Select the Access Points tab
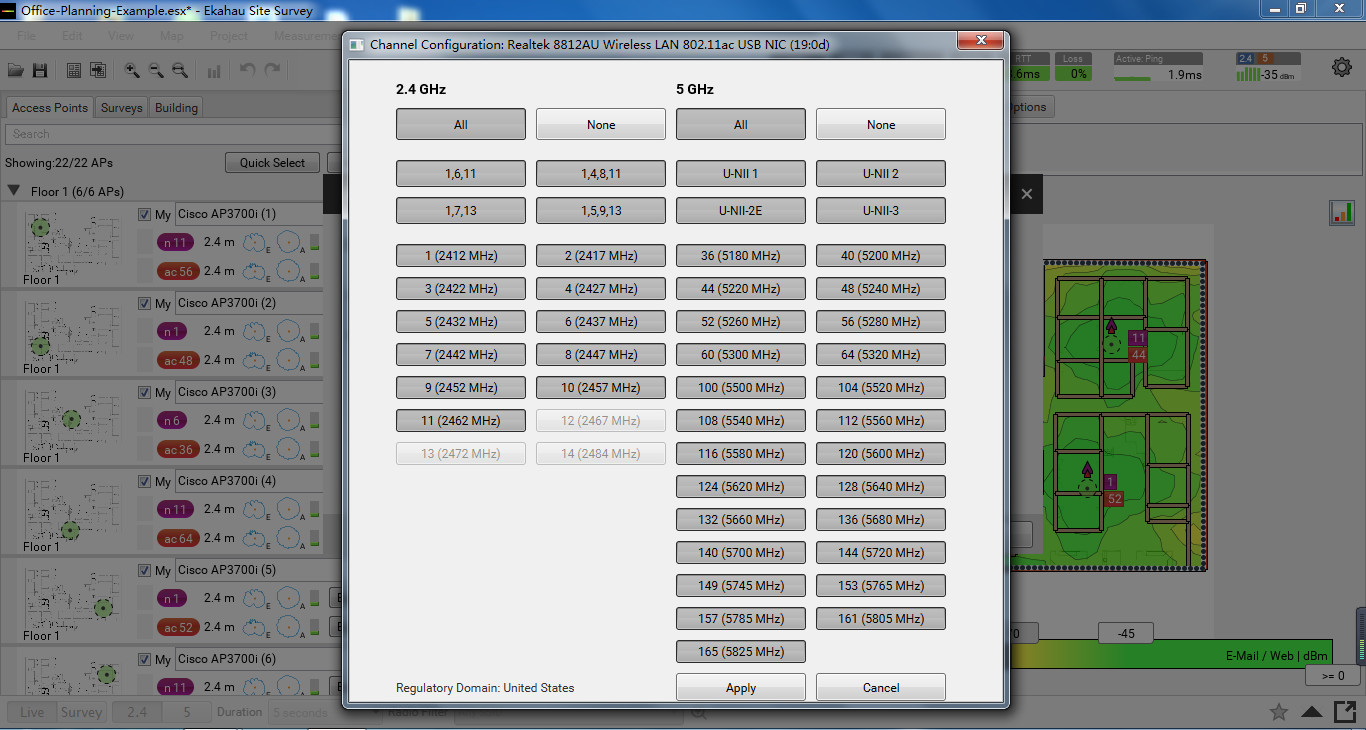This screenshot has width=1366, height=730. 50,107
